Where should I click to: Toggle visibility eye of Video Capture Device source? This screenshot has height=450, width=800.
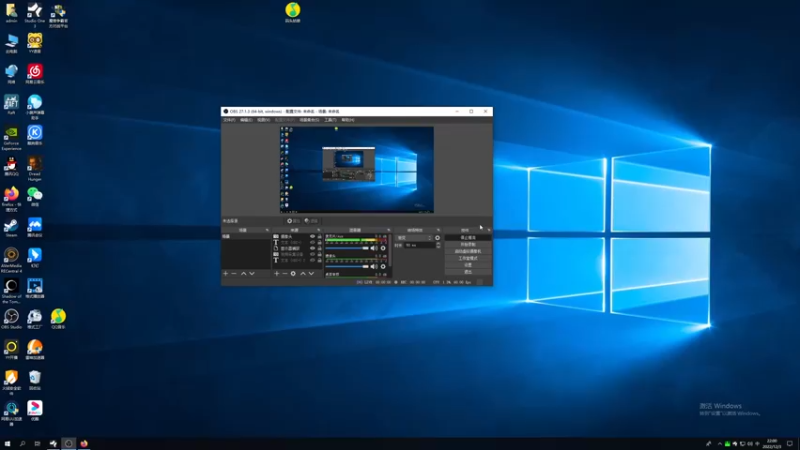pos(313,254)
